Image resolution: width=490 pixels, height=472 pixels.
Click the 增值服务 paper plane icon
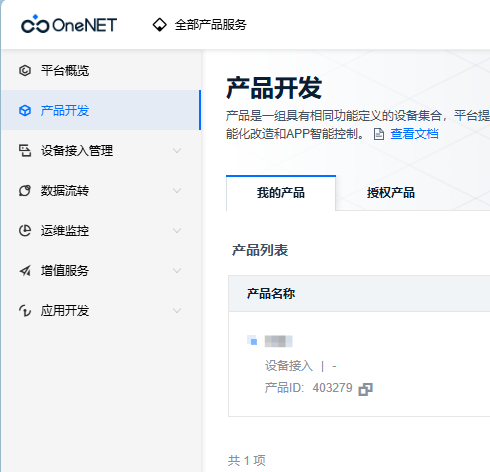[25, 270]
